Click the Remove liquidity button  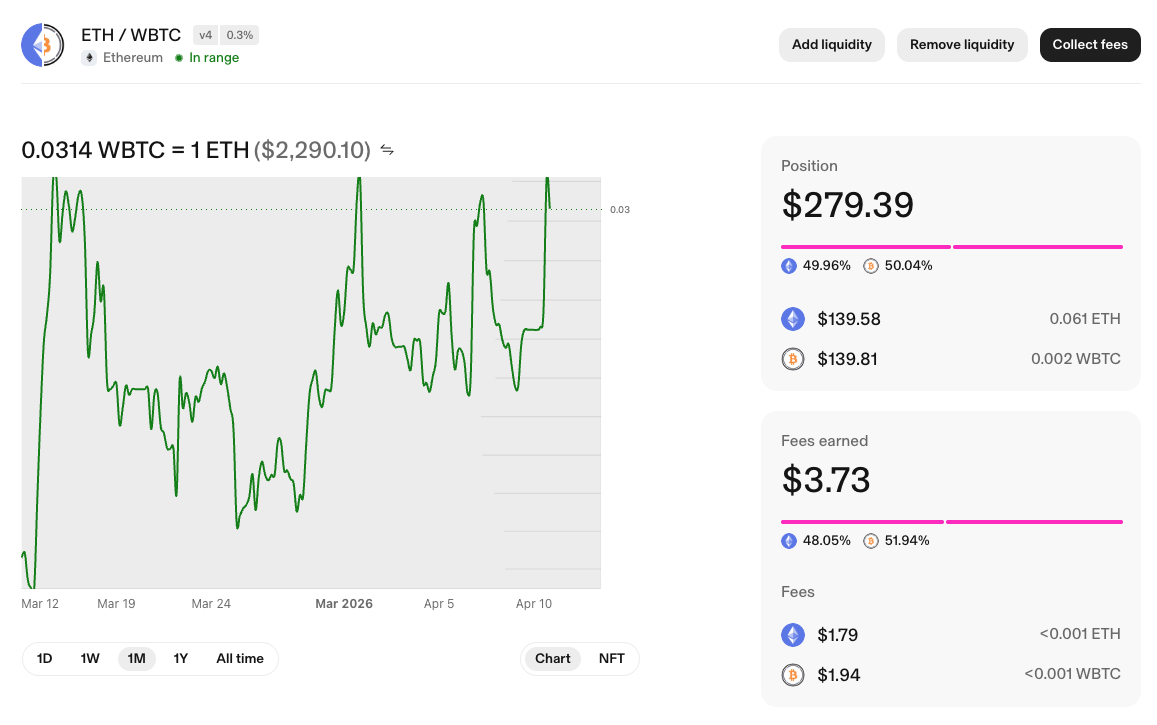tap(962, 45)
